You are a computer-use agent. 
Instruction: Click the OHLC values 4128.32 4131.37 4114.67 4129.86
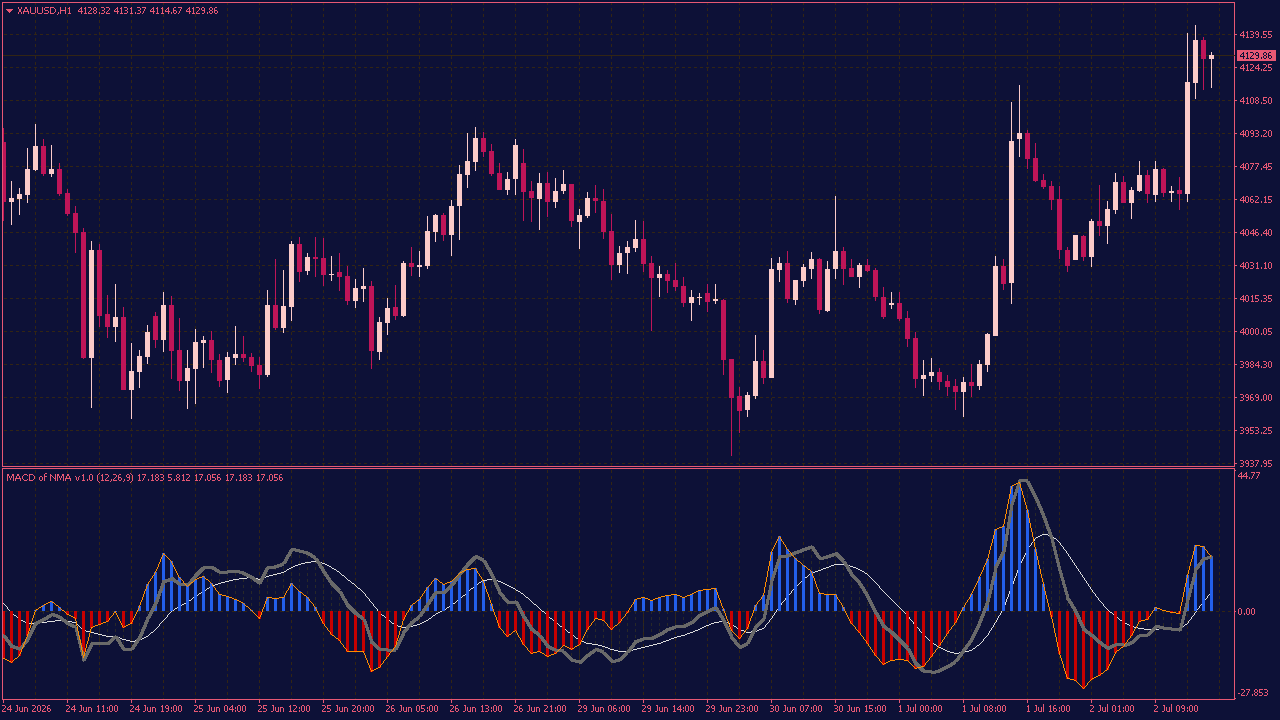(x=147, y=10)
